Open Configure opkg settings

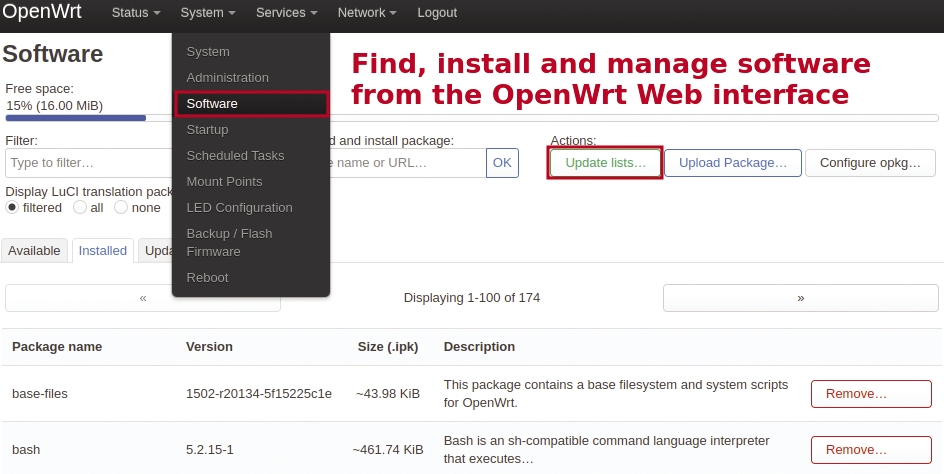870,163
